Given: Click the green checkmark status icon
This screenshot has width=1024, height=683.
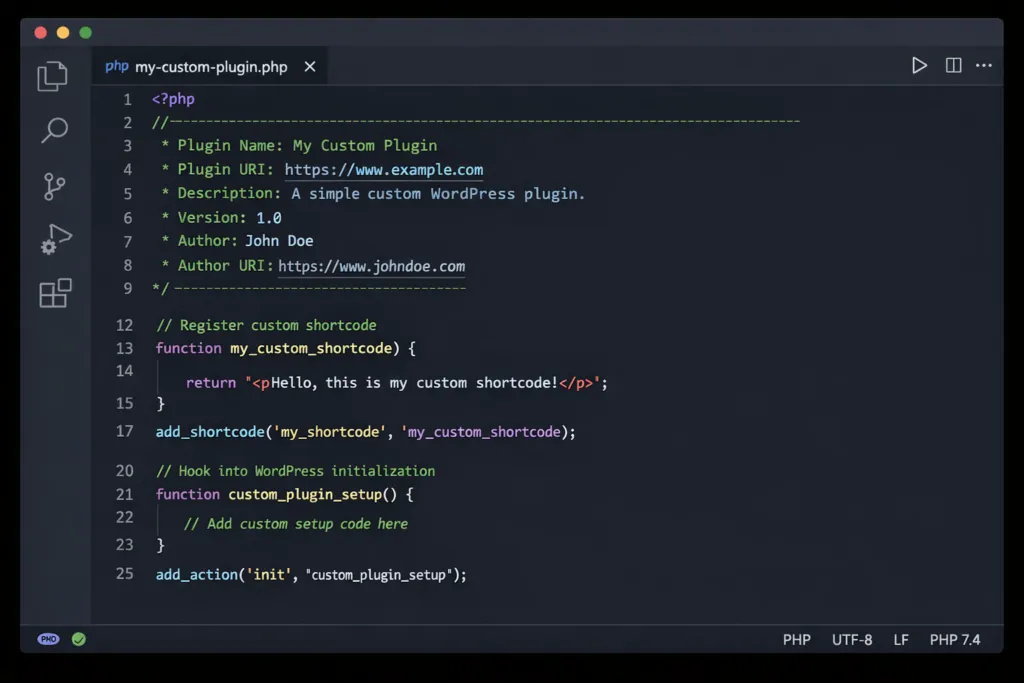Looking at the screenshot, I should point(79,639).
